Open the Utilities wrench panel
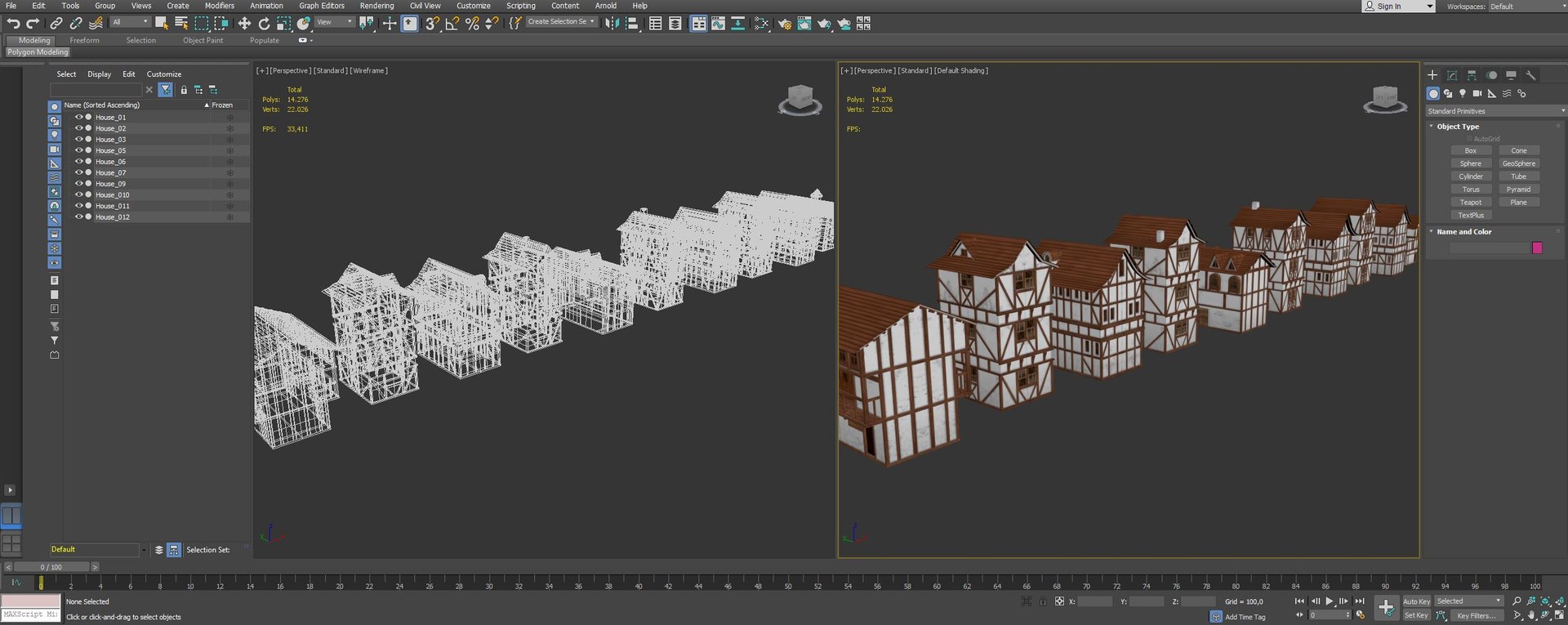The width and height of the screenshot is (1568, 625). 1531,75
